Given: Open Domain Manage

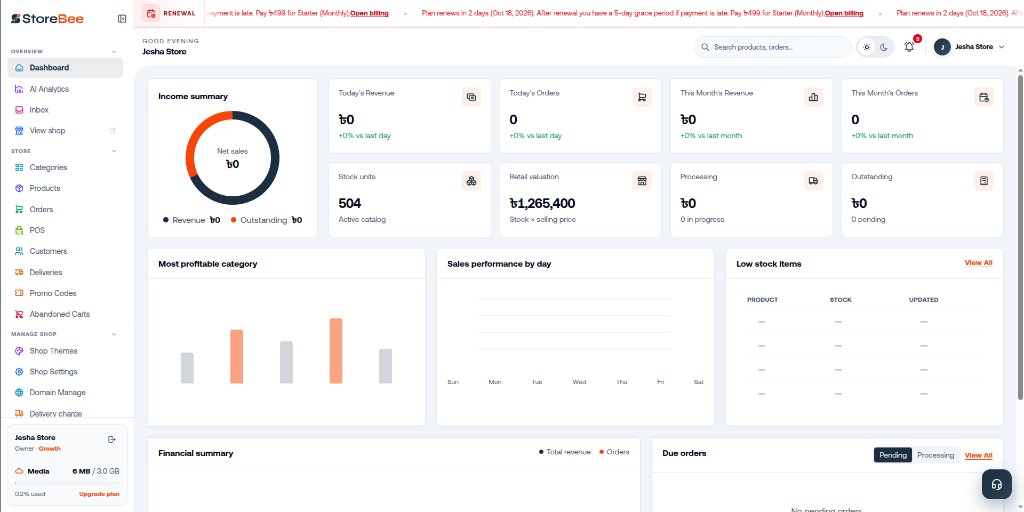Looking at the screenshot, I should pos(65,392).
